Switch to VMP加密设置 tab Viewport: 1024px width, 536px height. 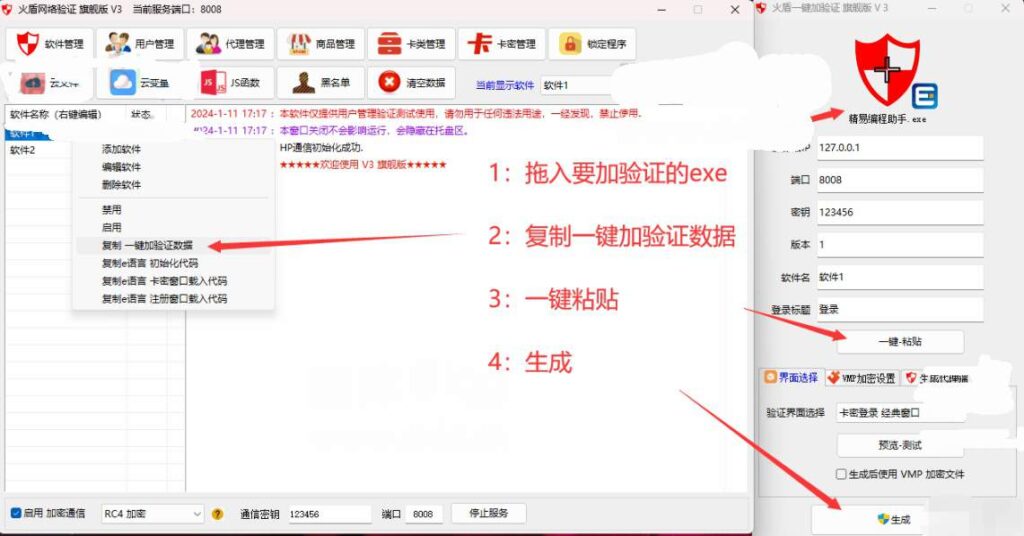coord(861,378)
